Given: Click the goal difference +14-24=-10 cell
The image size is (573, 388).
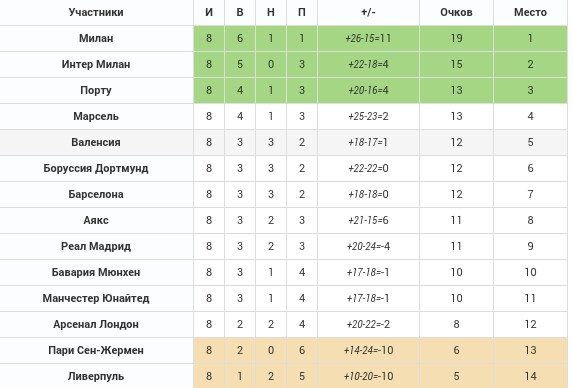Looking at the screenshot, I should click(x=368, y=350).
